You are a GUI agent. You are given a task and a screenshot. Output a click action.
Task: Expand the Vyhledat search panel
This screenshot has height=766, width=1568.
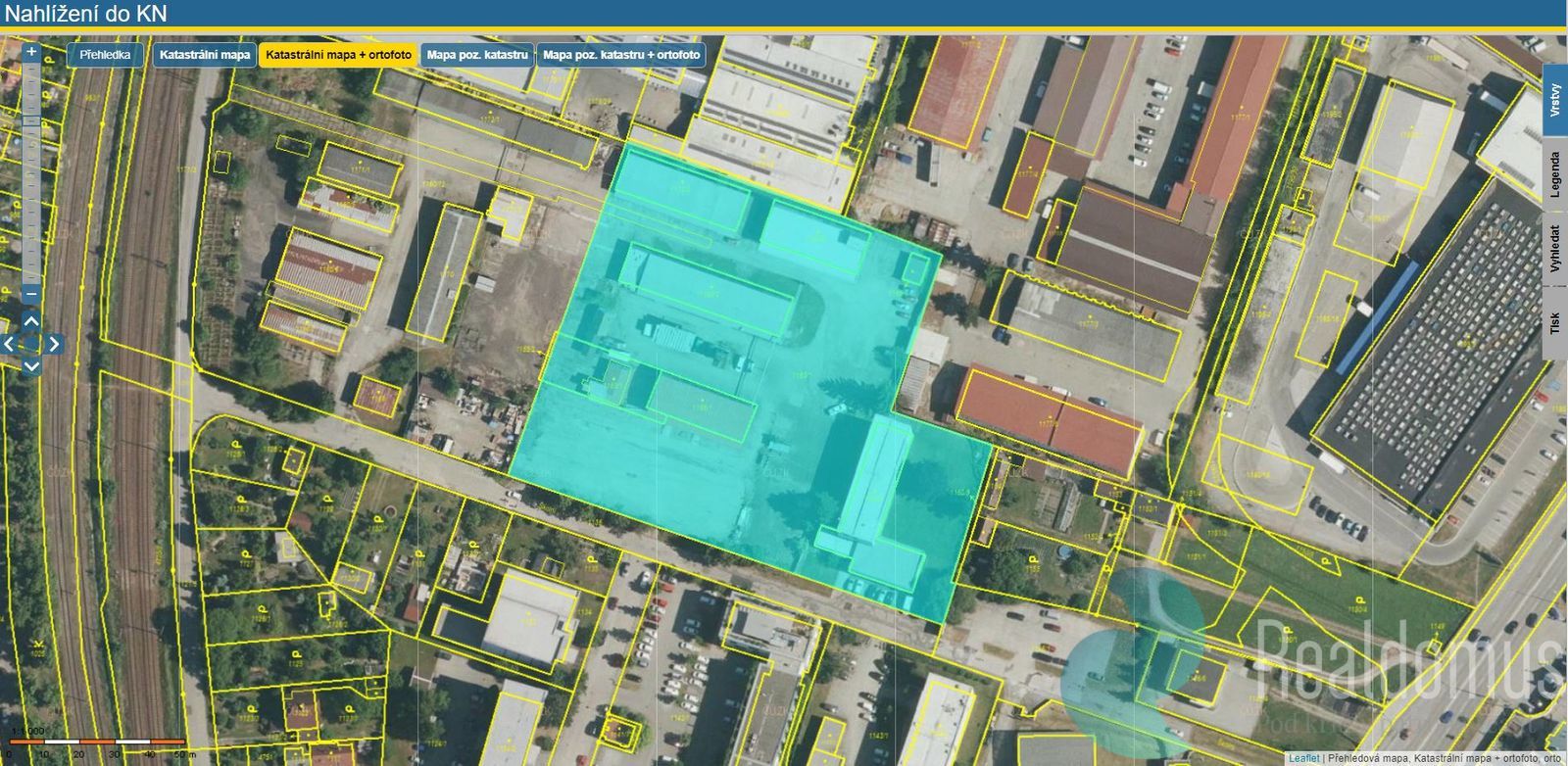[1555, 249]
